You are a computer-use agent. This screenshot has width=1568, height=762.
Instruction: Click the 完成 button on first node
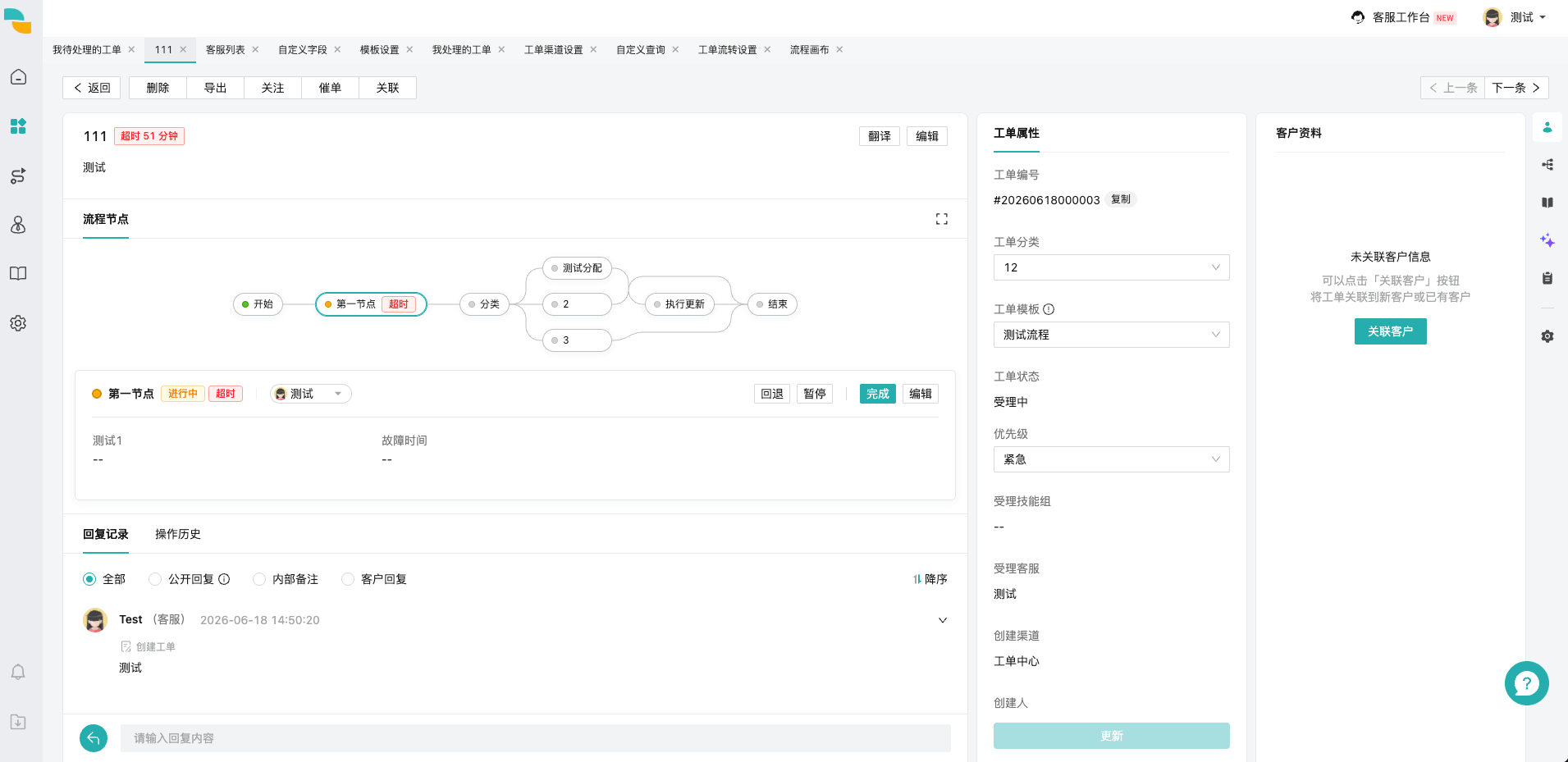coord(878,394)
